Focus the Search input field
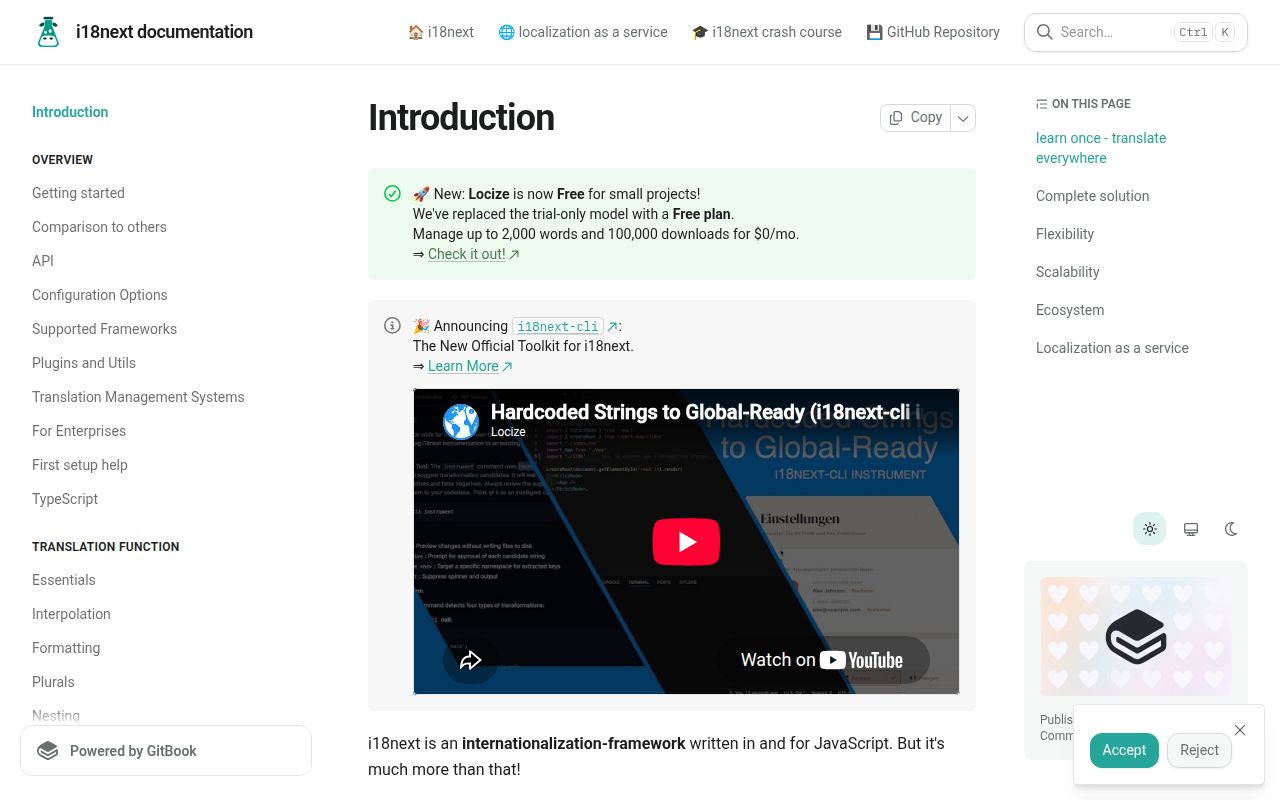The image size is (1280, 800). click(x=1136, y=32)
